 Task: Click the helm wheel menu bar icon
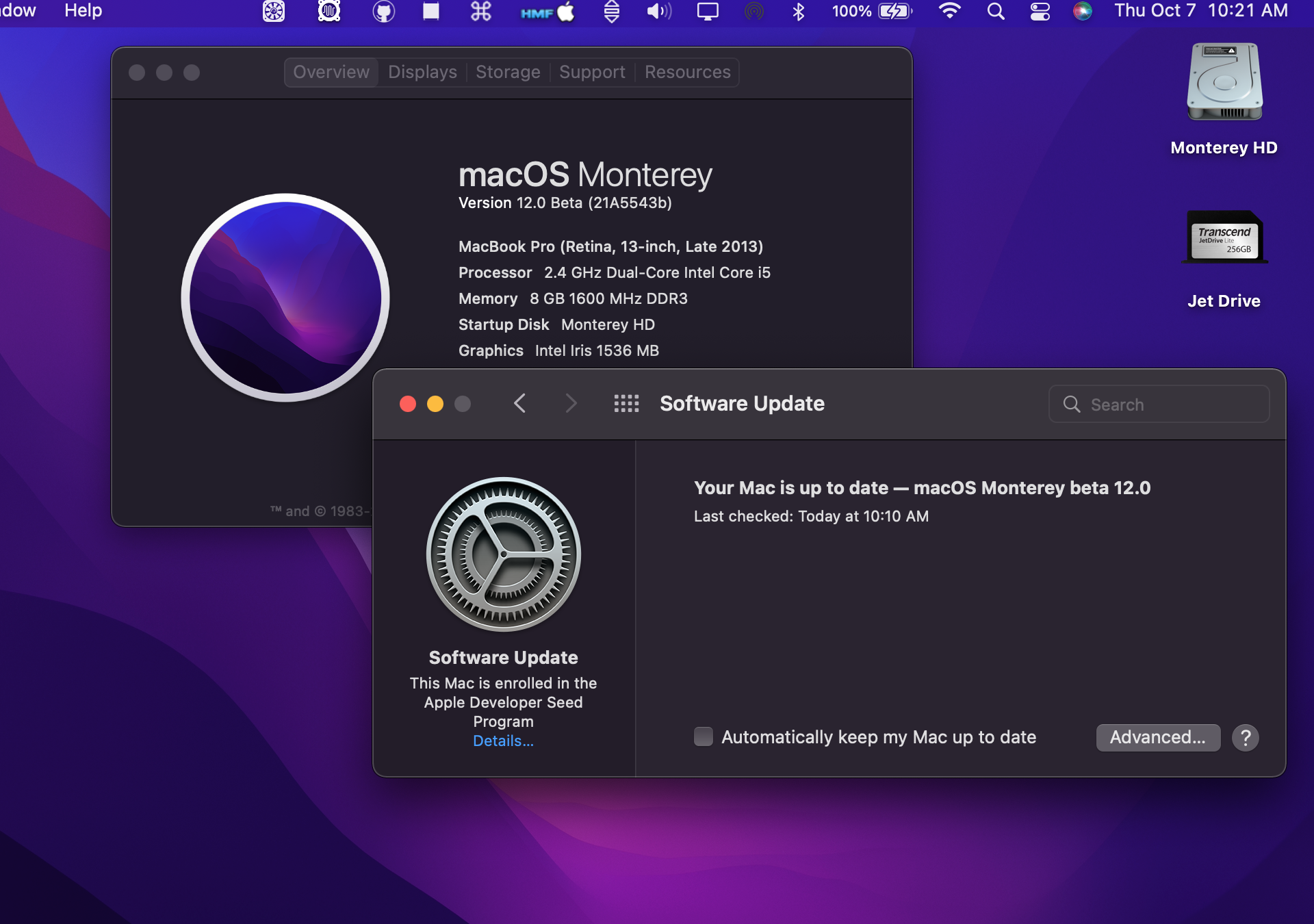tap(274, 11)
